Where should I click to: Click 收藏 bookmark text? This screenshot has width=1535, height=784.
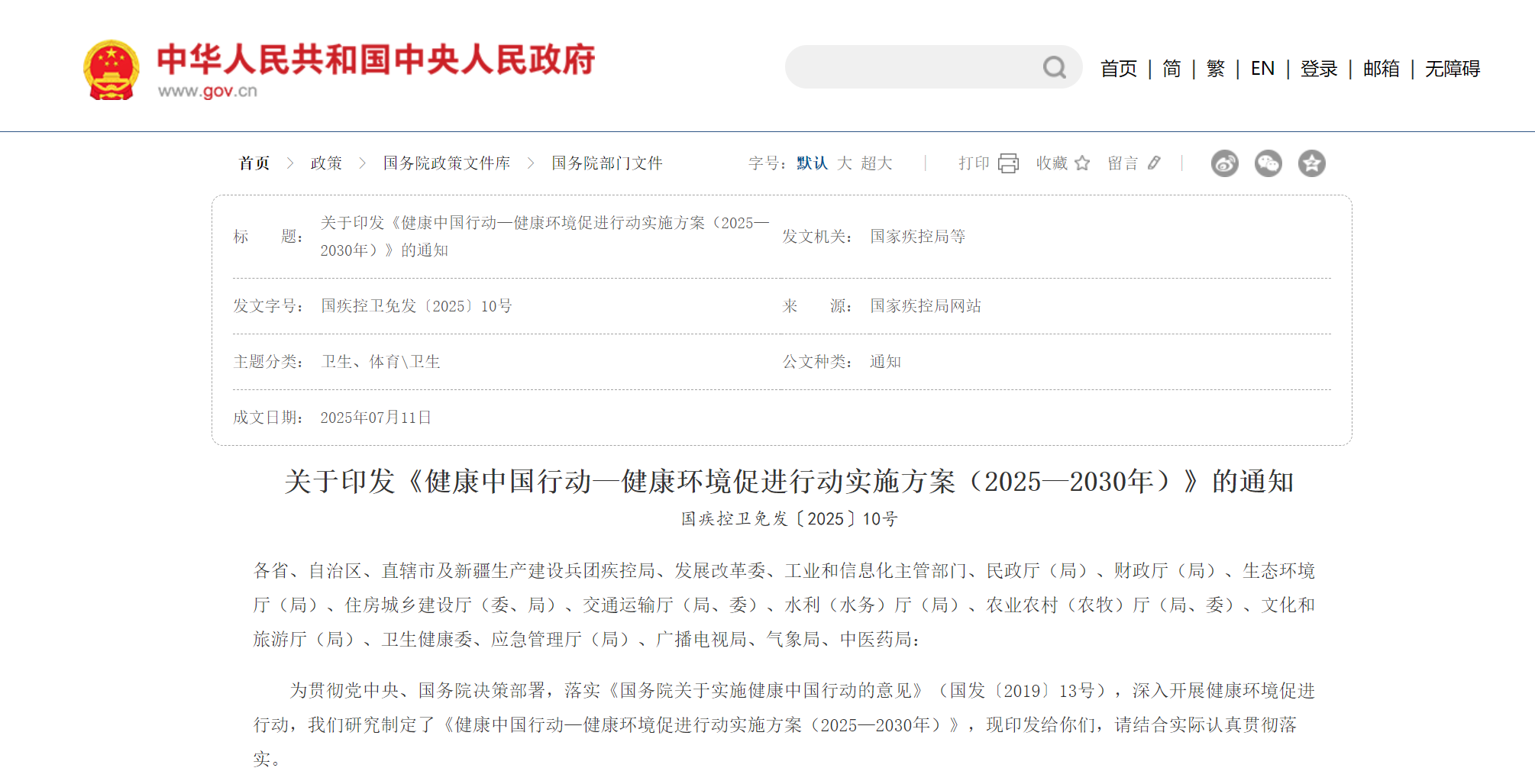point(1052,163)
